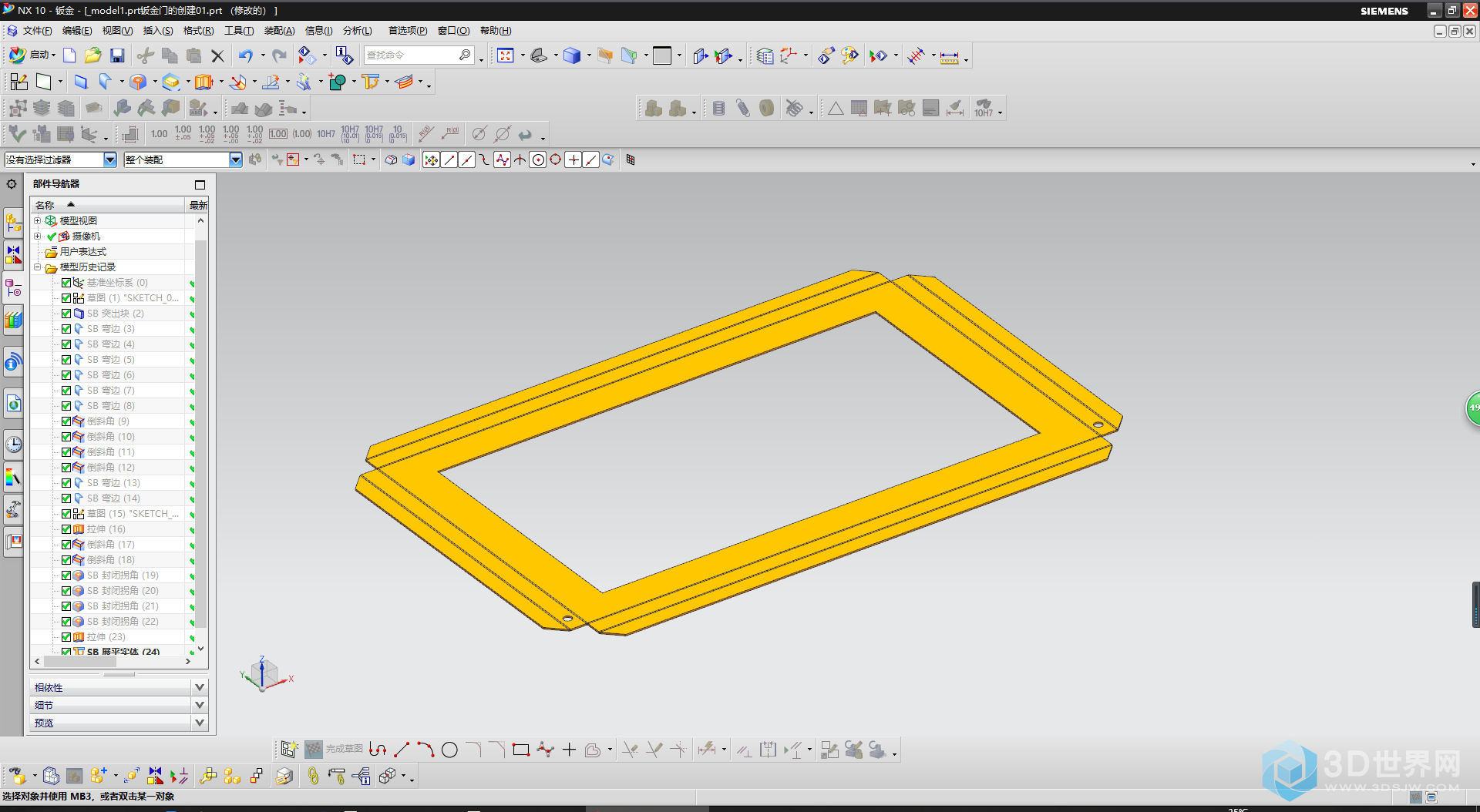1480x812 pixels.
Task: Toggle checkbox for 拉伸 (23)
Action: [x=66, y=637]
